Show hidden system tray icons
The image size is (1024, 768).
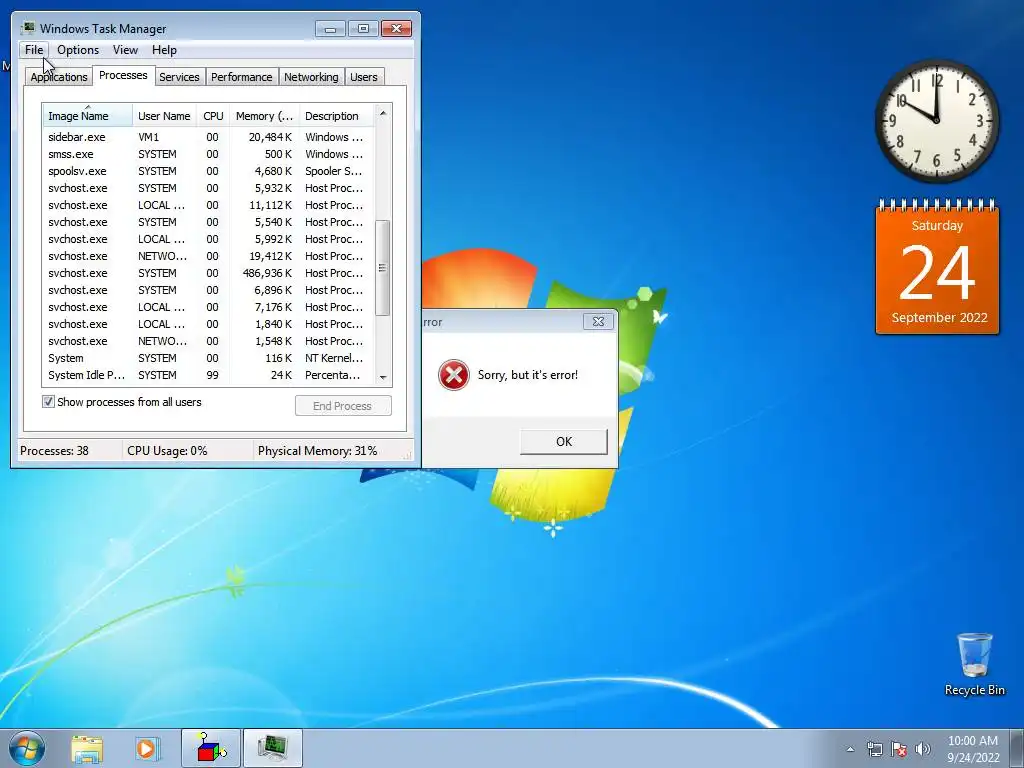tap(850, 749)
